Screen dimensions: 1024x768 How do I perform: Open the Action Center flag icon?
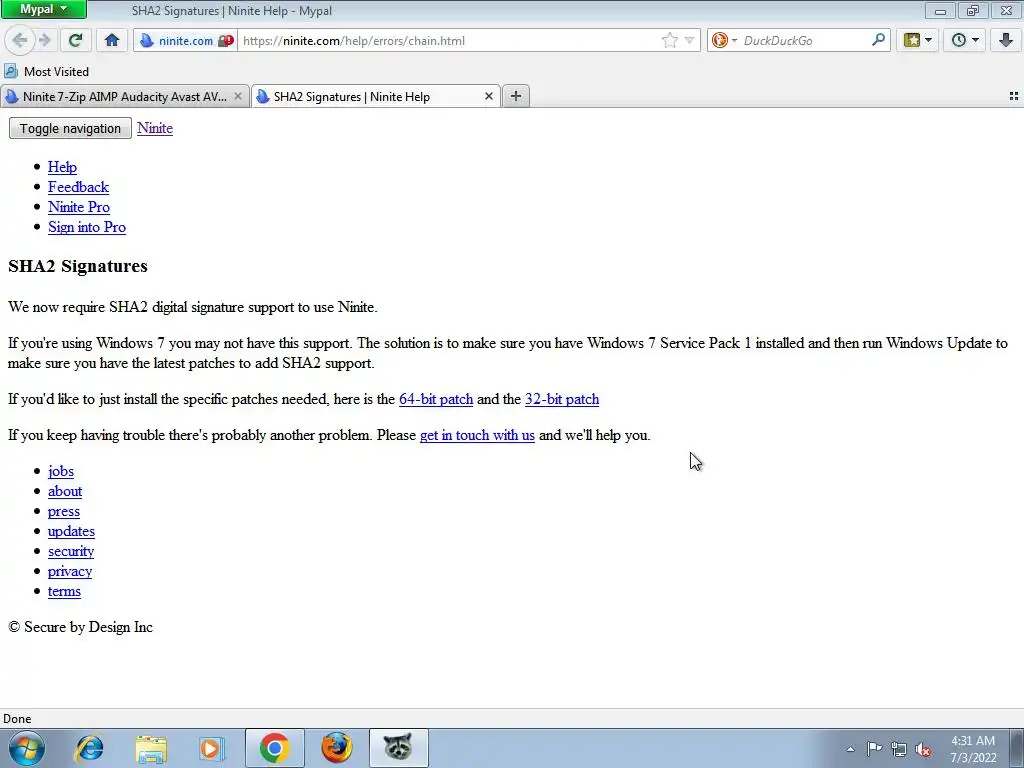(x=874, y=748)
